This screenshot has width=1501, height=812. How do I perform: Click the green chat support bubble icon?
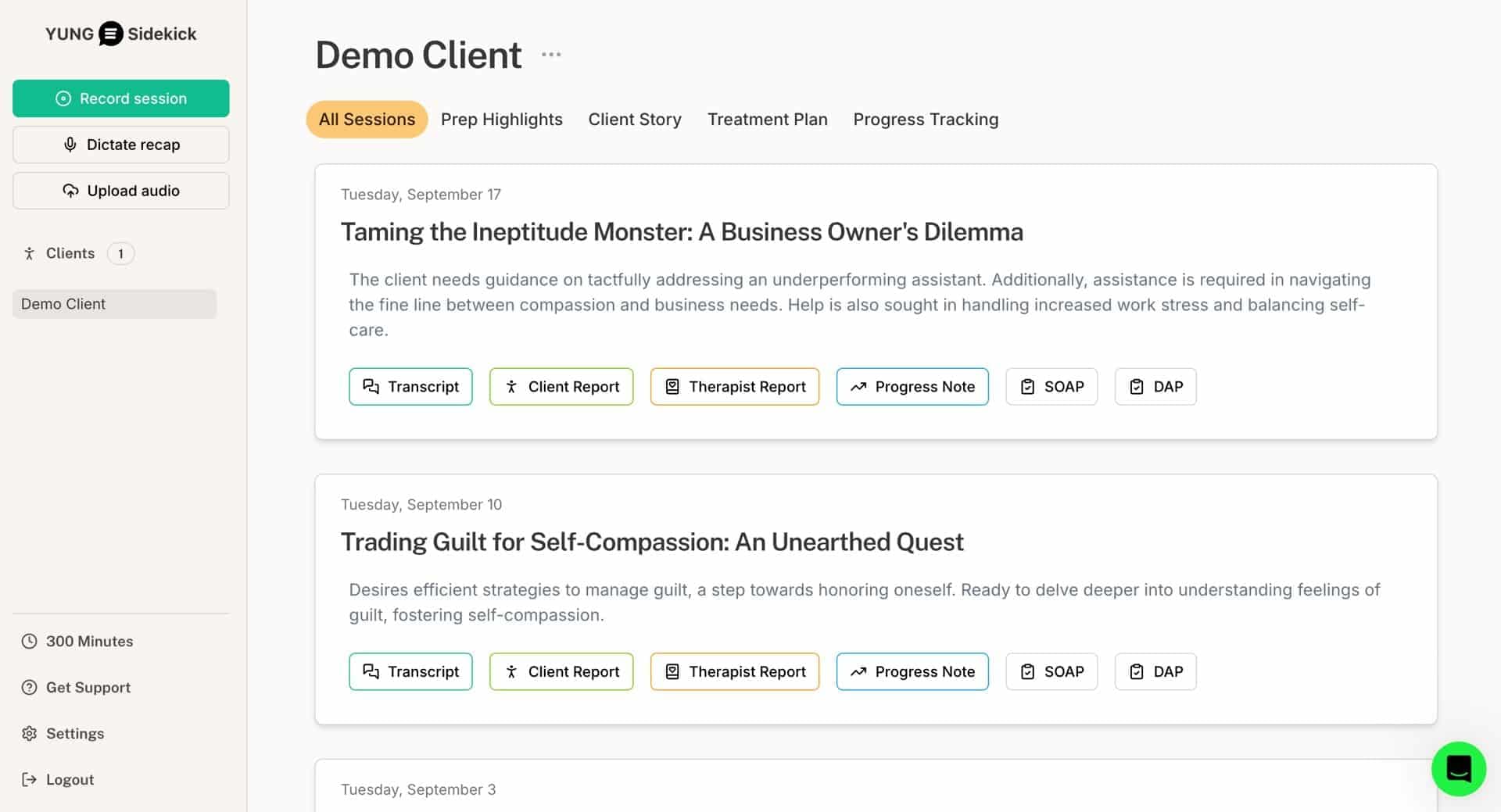(x=1458, y=769)
